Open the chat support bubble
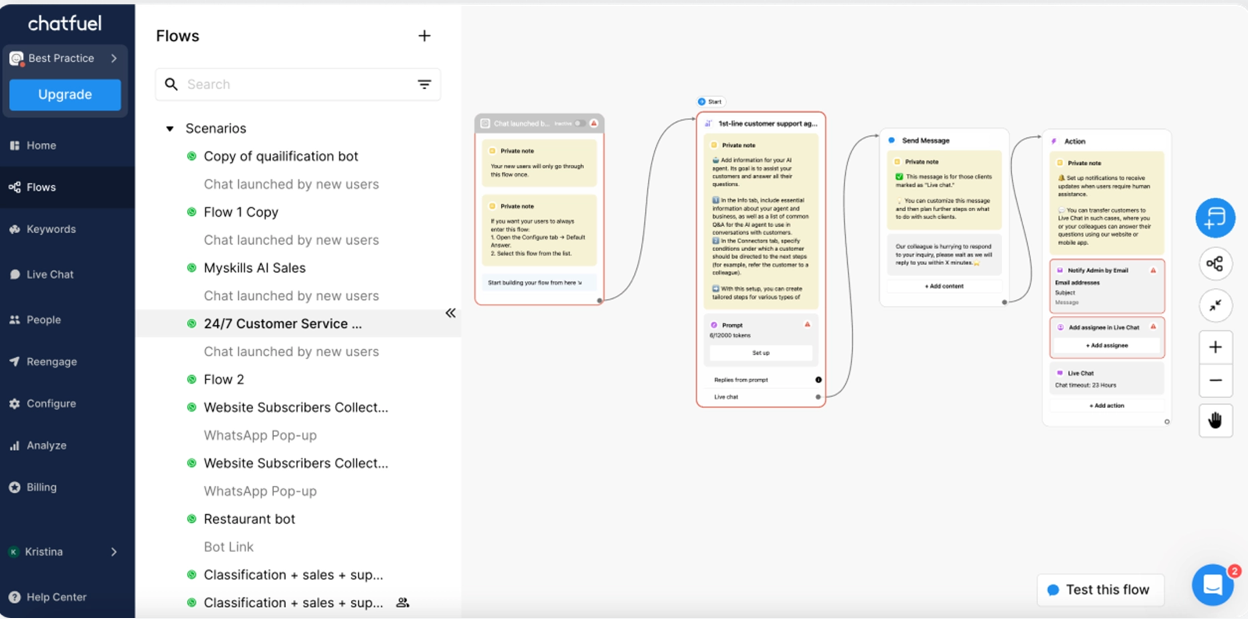The image size is (1248, 619). point(1212,586)
